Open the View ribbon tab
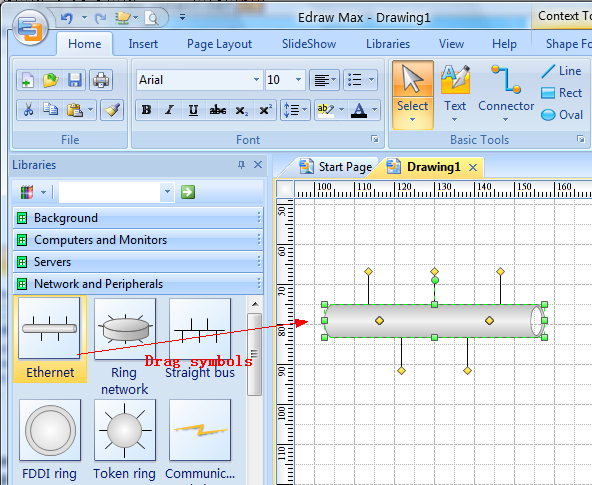 451,44
